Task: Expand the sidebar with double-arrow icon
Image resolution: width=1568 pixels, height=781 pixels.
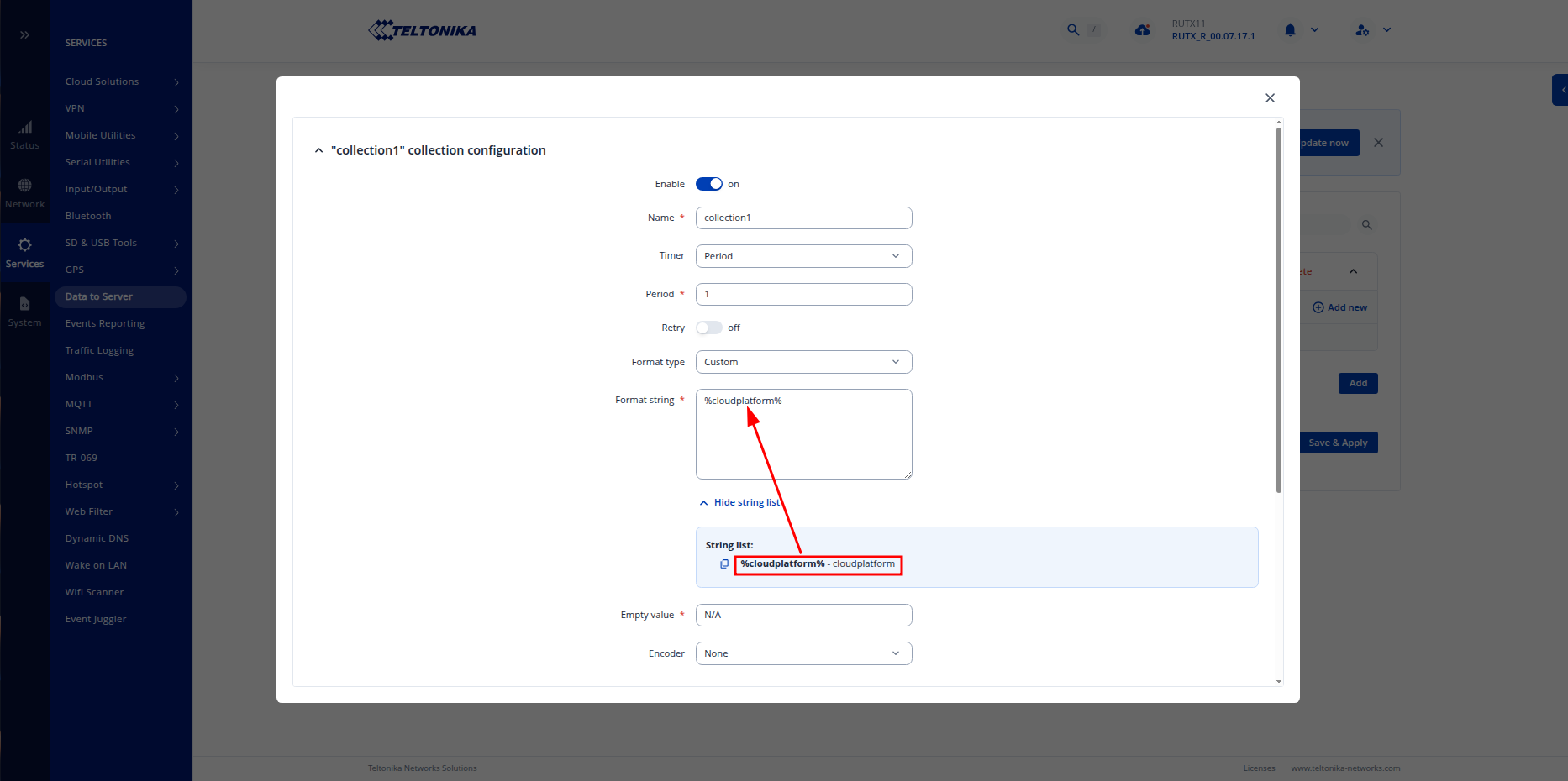Action: pos(24,35)
